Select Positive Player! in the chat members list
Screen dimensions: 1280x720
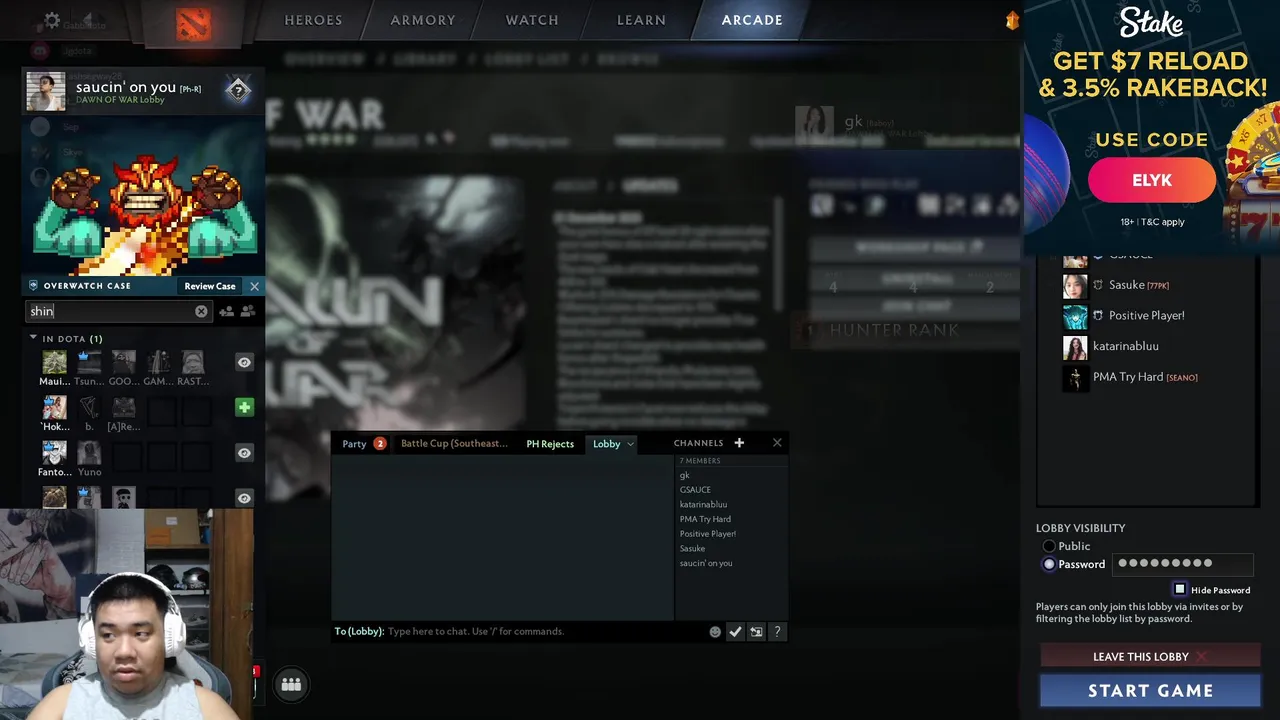[x=708, y=534]
